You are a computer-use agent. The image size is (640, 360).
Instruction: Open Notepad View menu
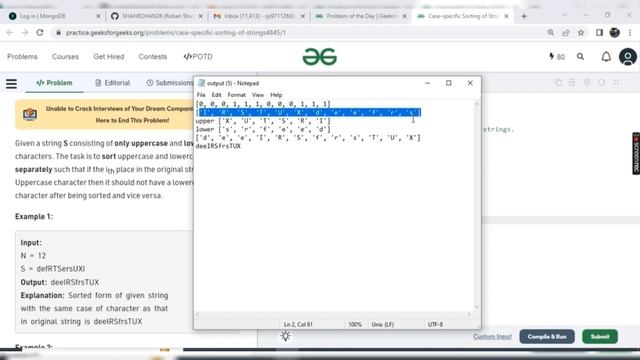[258, 95]
